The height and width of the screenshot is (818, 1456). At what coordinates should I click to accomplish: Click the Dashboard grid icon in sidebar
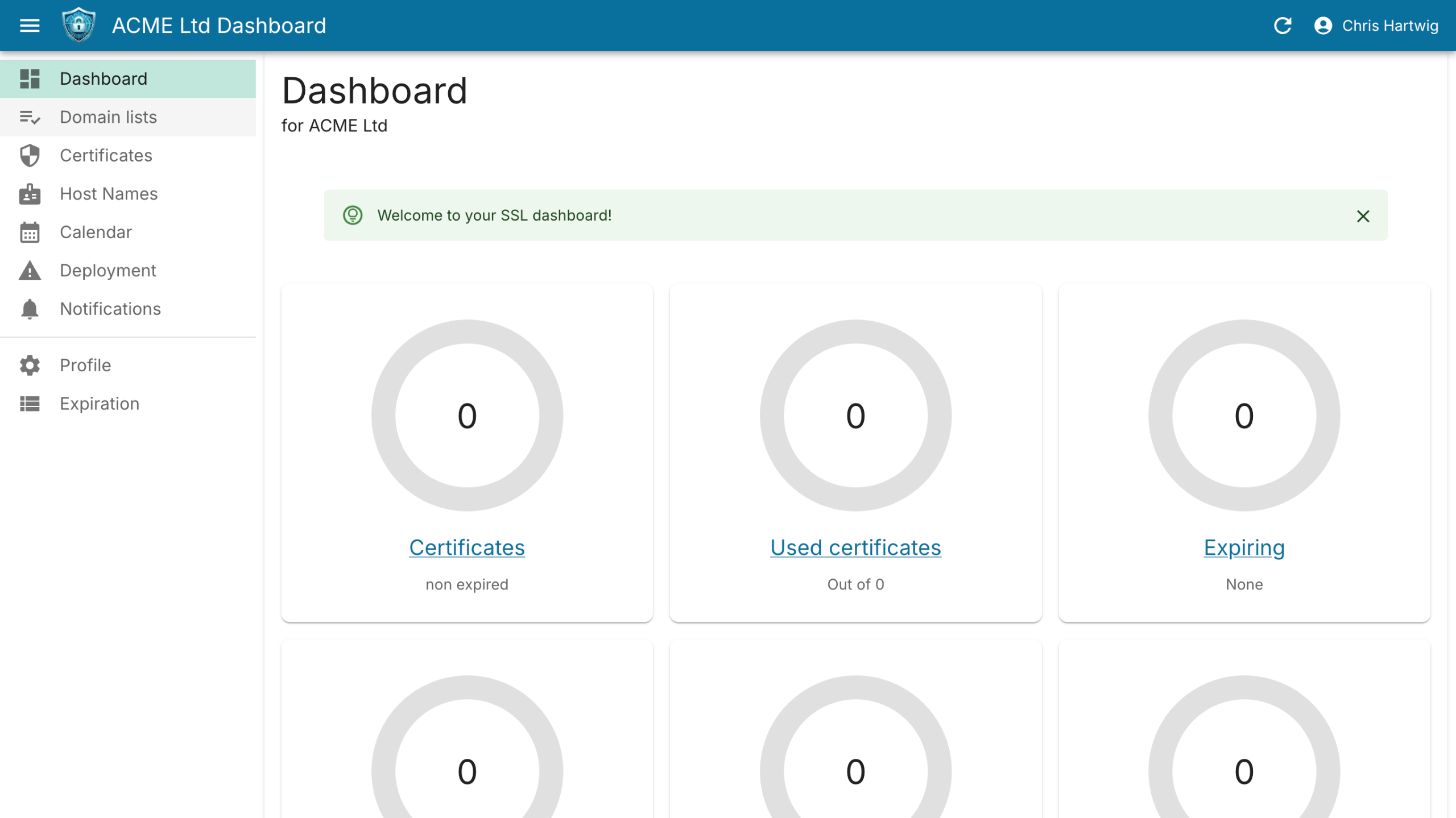(x=30, y=79)
